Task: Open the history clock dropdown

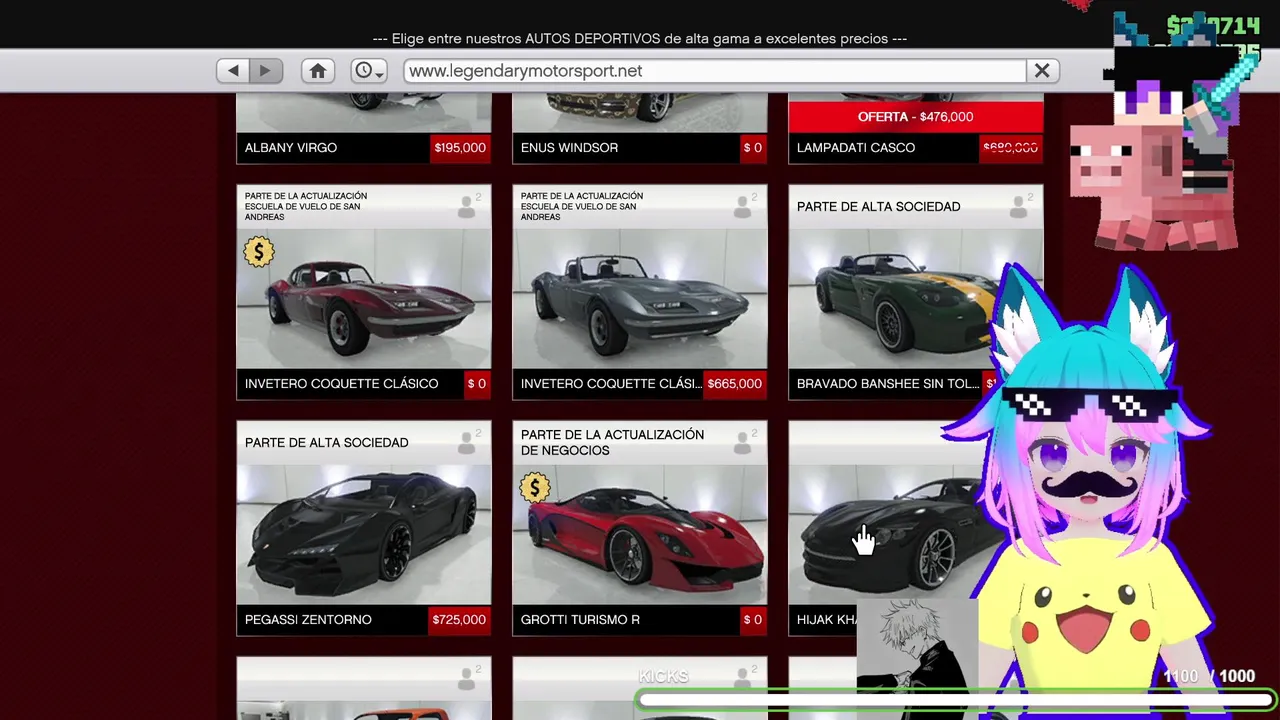Action: (368, 71)
